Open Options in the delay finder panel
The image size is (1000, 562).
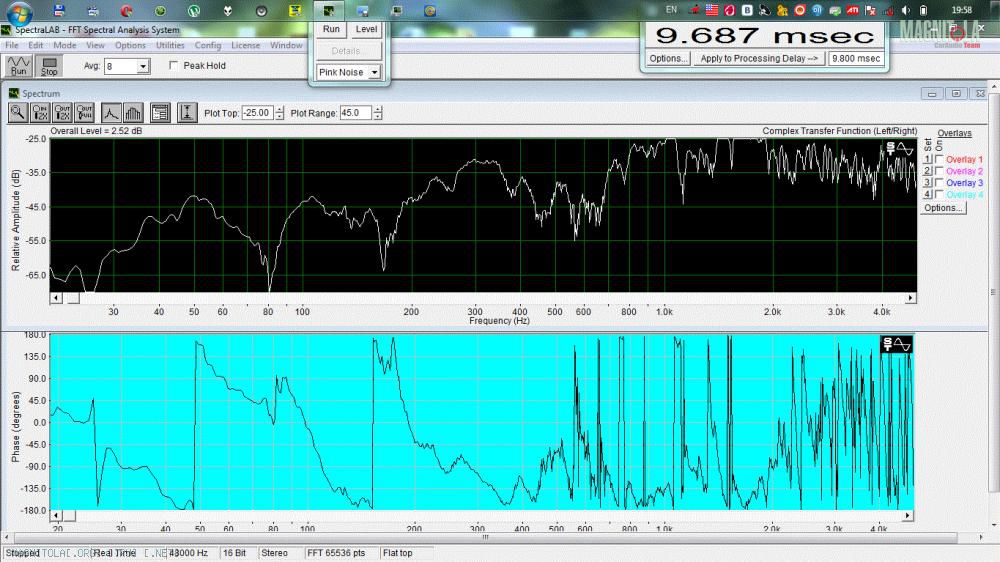tap(668, 58)
